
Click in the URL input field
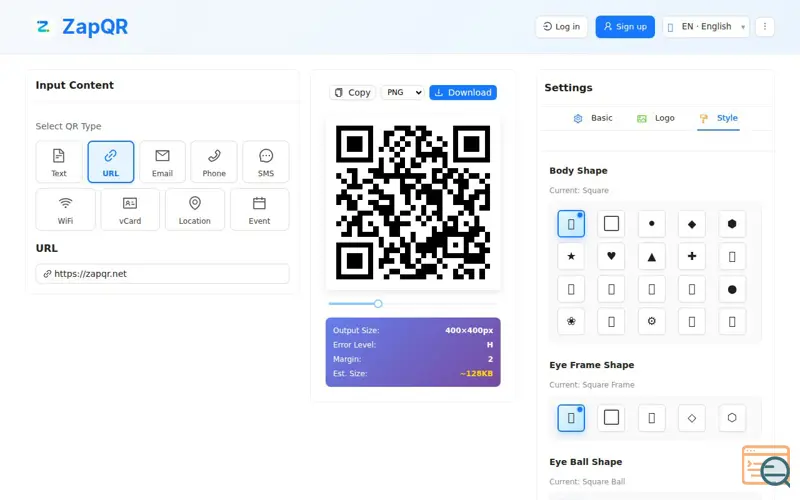point(162,273)
